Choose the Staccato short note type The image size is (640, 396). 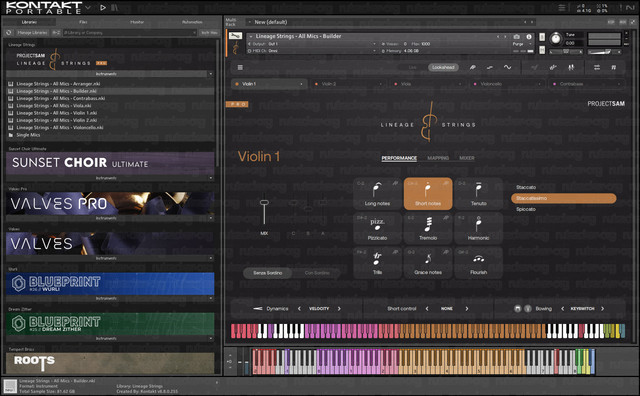526,187
